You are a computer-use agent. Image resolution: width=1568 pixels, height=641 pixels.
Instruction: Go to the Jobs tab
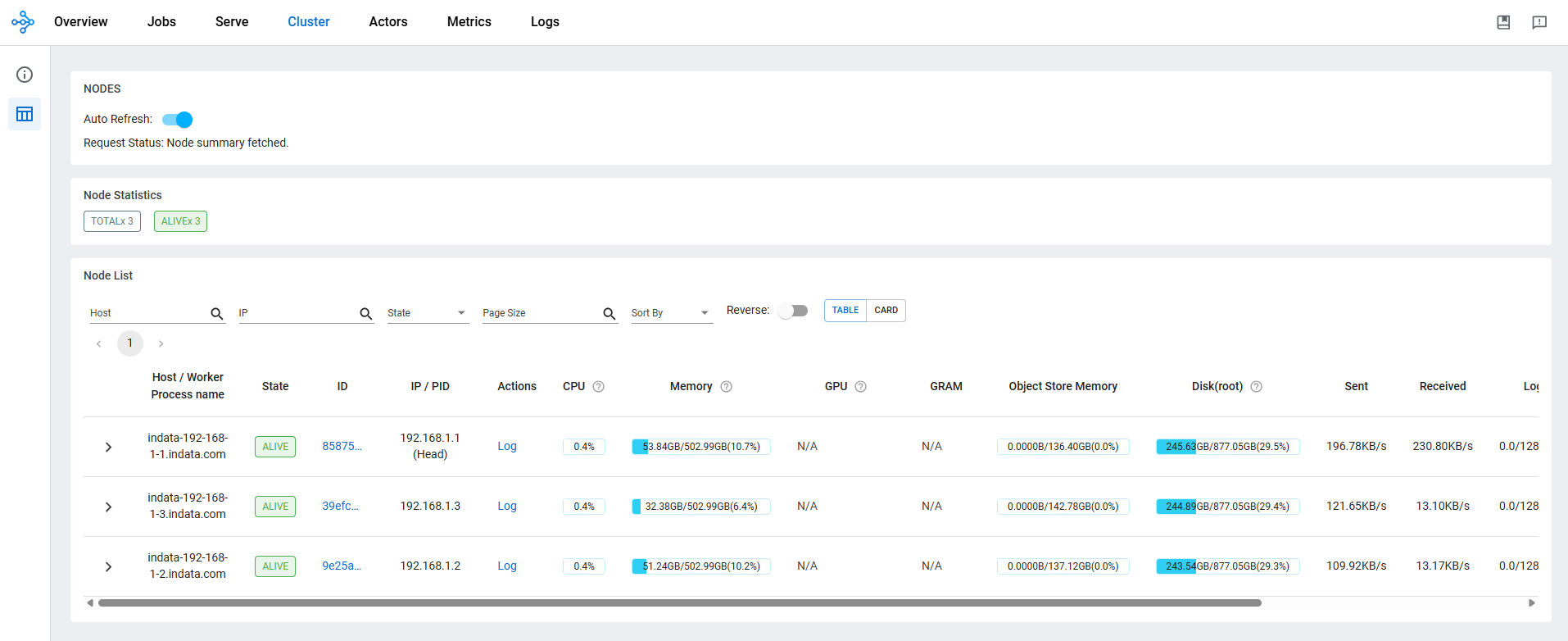[x=161, y=22]
